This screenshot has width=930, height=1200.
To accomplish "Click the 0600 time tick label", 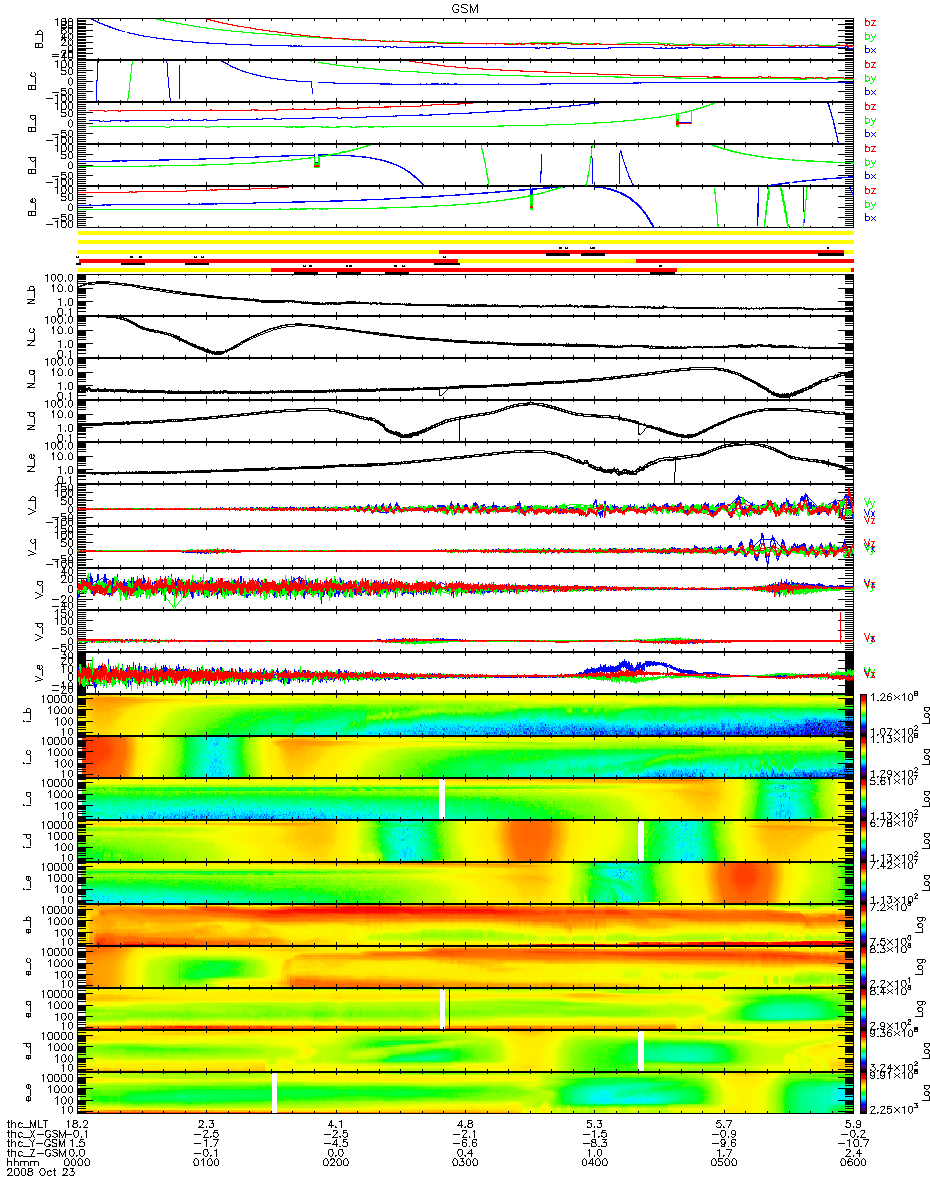I will [852, 1162].
